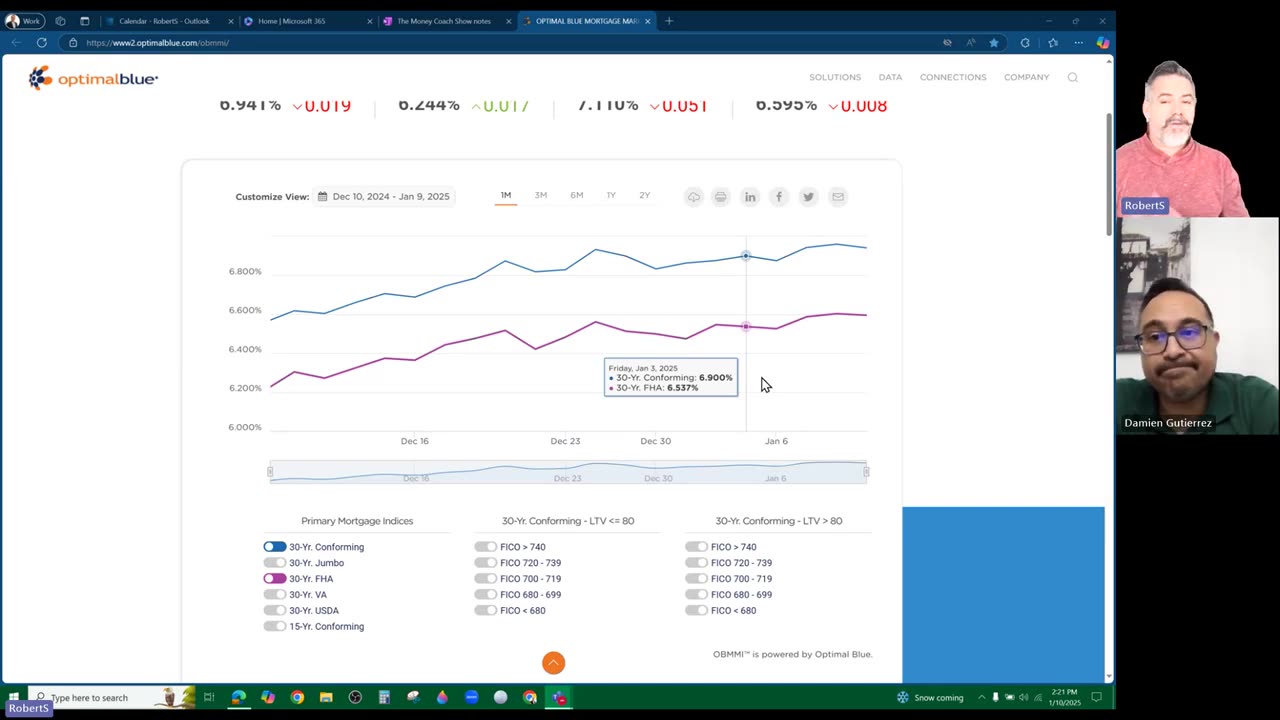Screen dimensions: 1280x720
Task: Click the chart range navigator band
Action: tap(568, 472)
